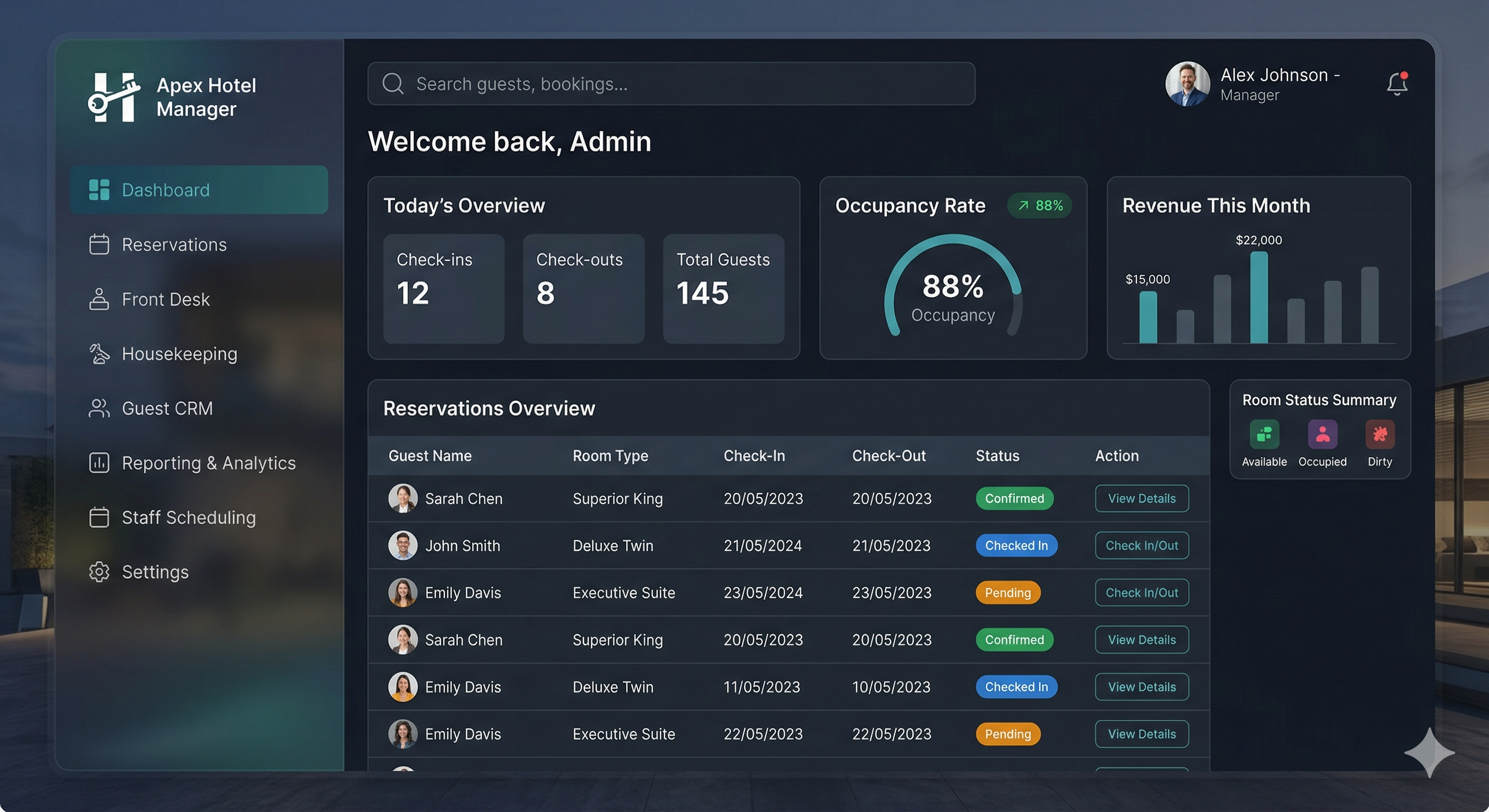Image resolution: width=1489 pixels, height=812 pixels.
Task: Open Guest CRM using its people icon
Action: tap(99, 408)
